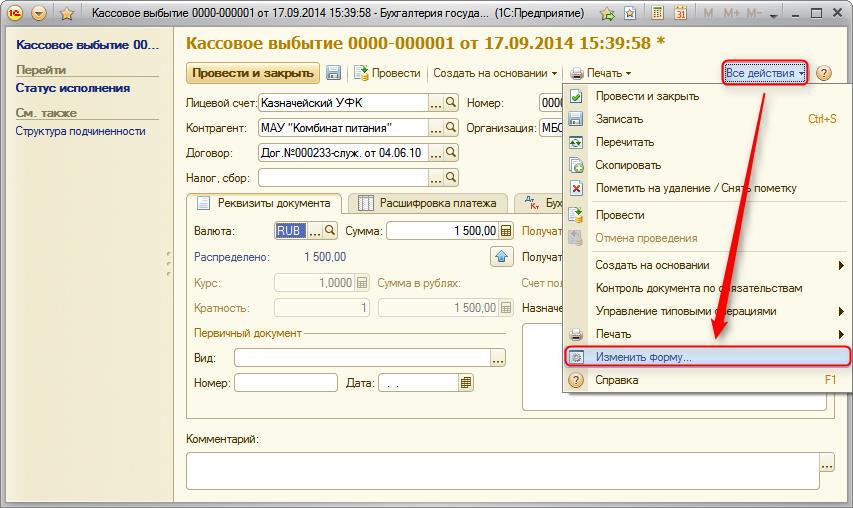Image resolution: width=853 pixels, height=508 pixels.
Task: Click the Сумма 1 500,00 field
Action: coord(442,231)
